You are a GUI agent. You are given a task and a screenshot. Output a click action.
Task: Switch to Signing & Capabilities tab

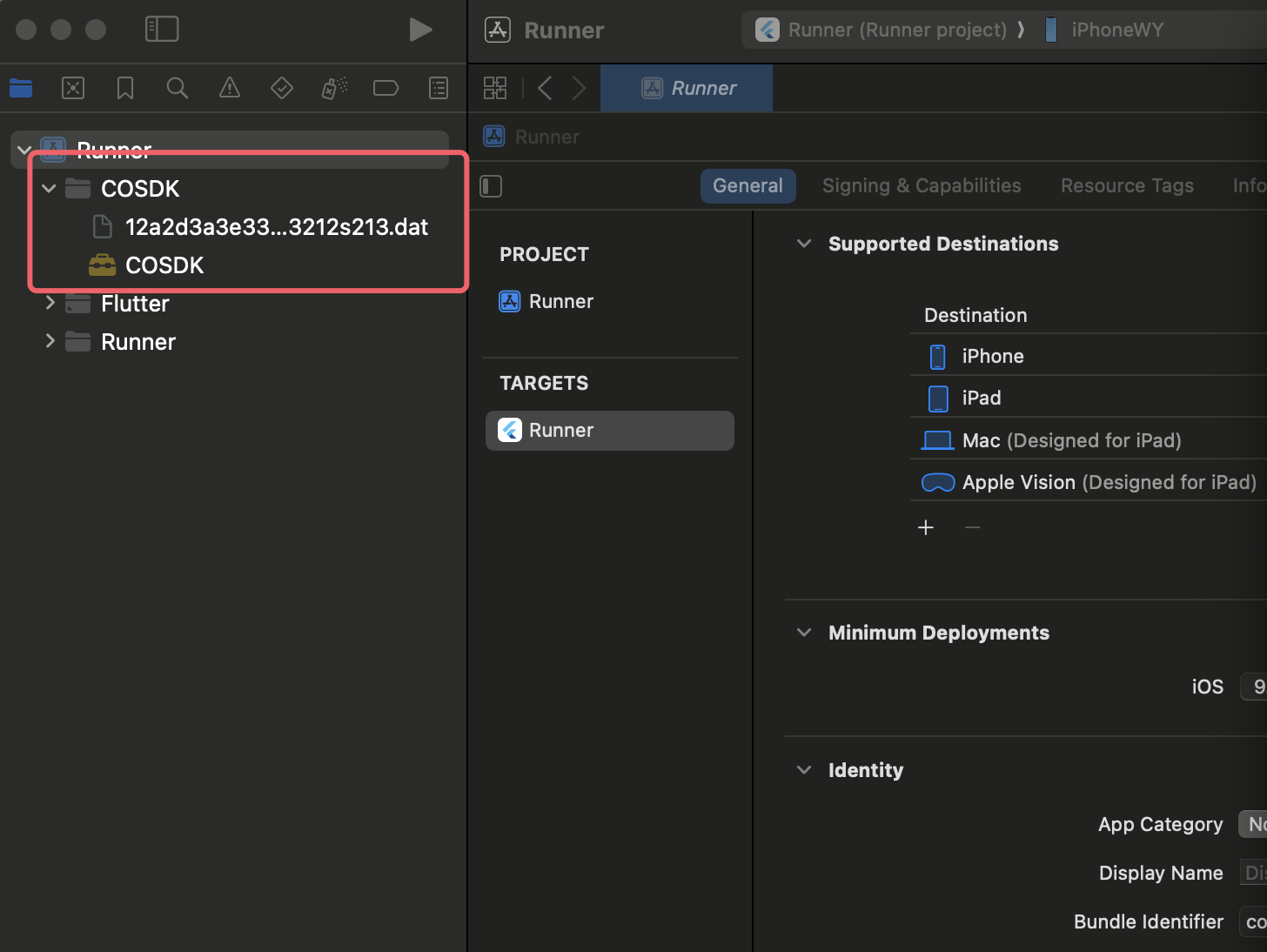point(922,186)
